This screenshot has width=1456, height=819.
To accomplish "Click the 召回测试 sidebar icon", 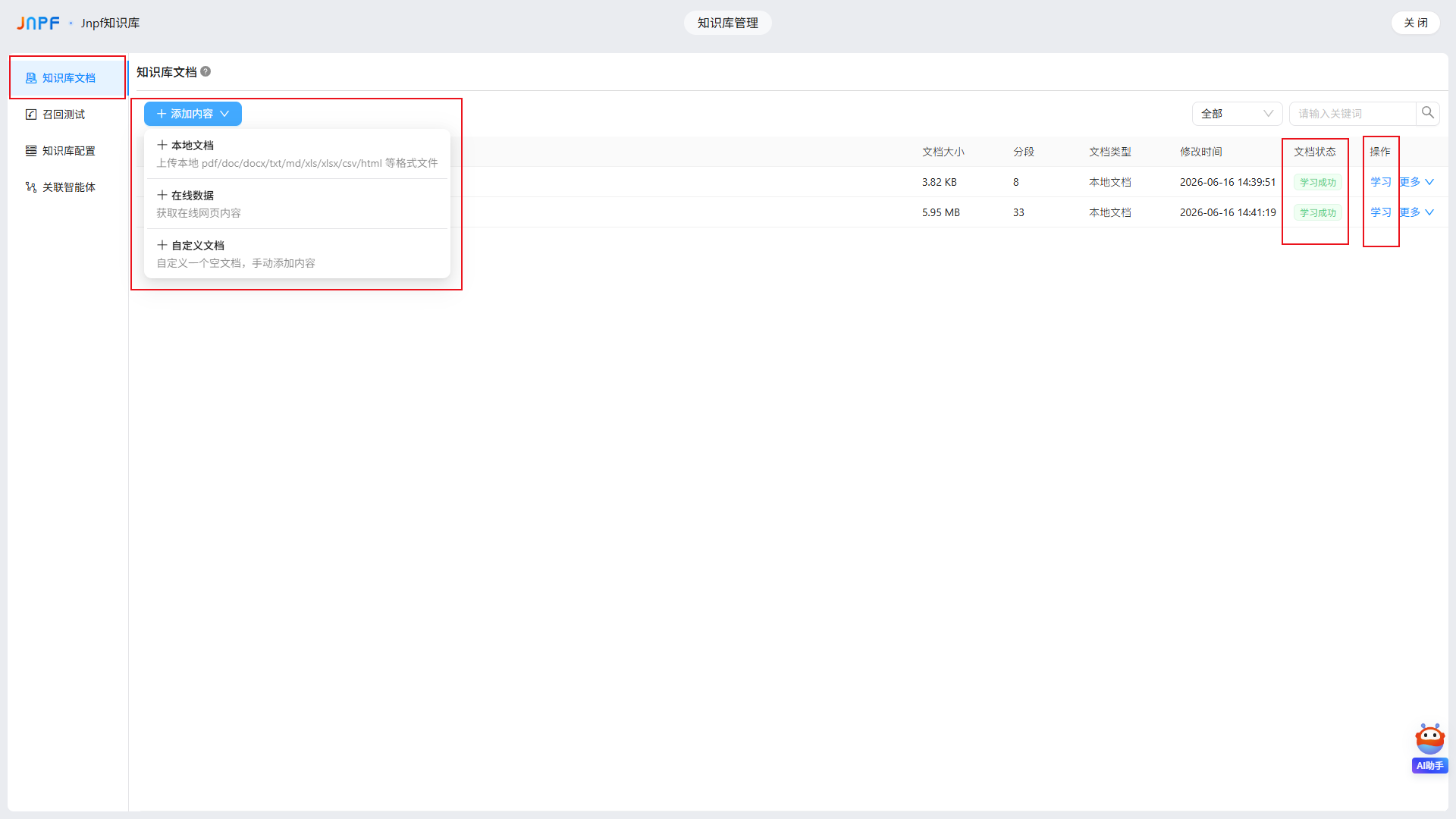I will tap(31, 115).
